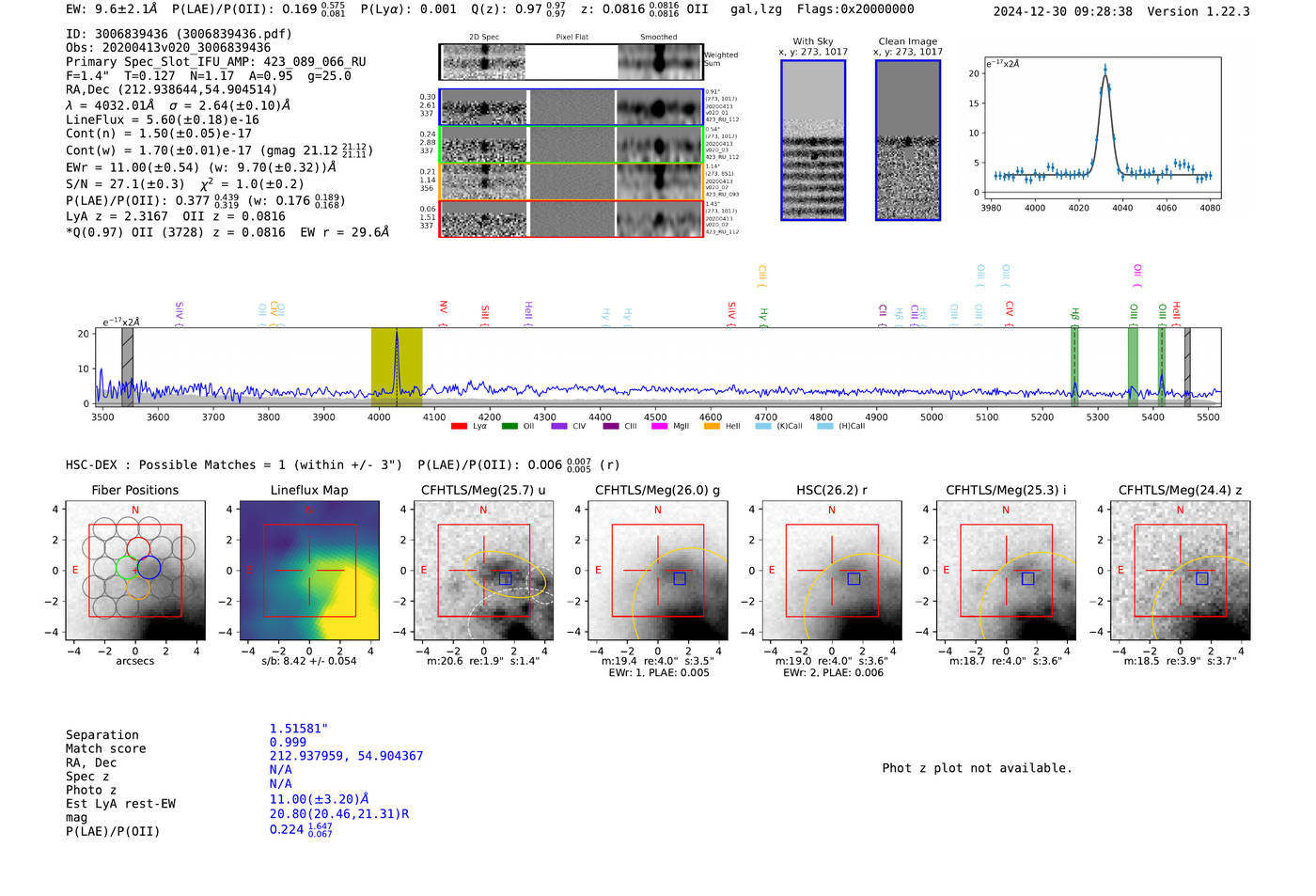Click the blue square marker in g-band cutout
Image resolution: width=1316 pixels, height=896 pixels.
tap(680, 578)
